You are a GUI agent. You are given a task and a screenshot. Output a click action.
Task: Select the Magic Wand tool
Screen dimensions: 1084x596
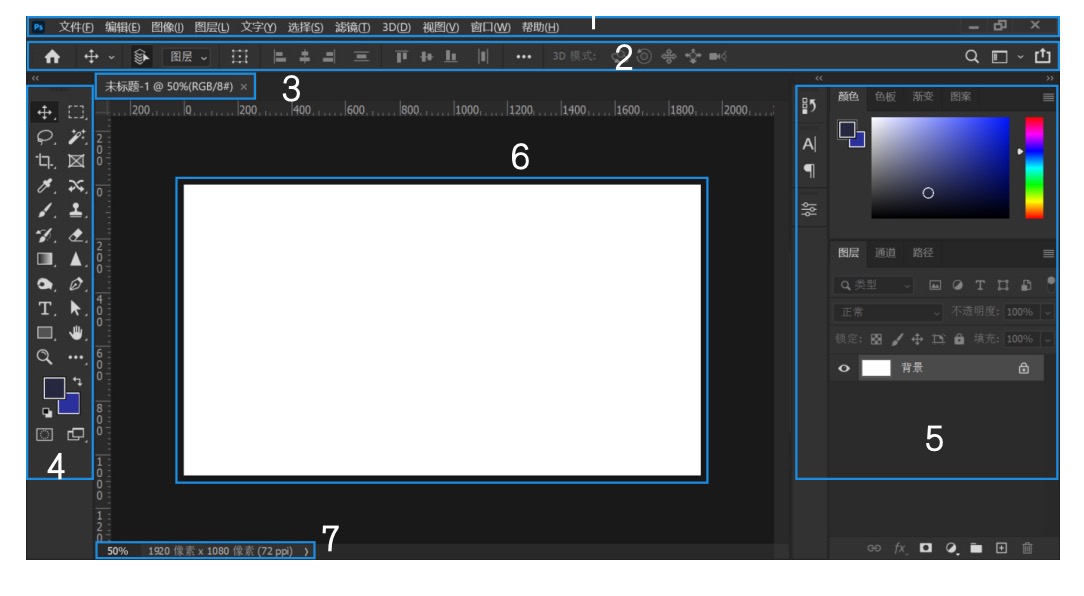click(x=77, y=137)
